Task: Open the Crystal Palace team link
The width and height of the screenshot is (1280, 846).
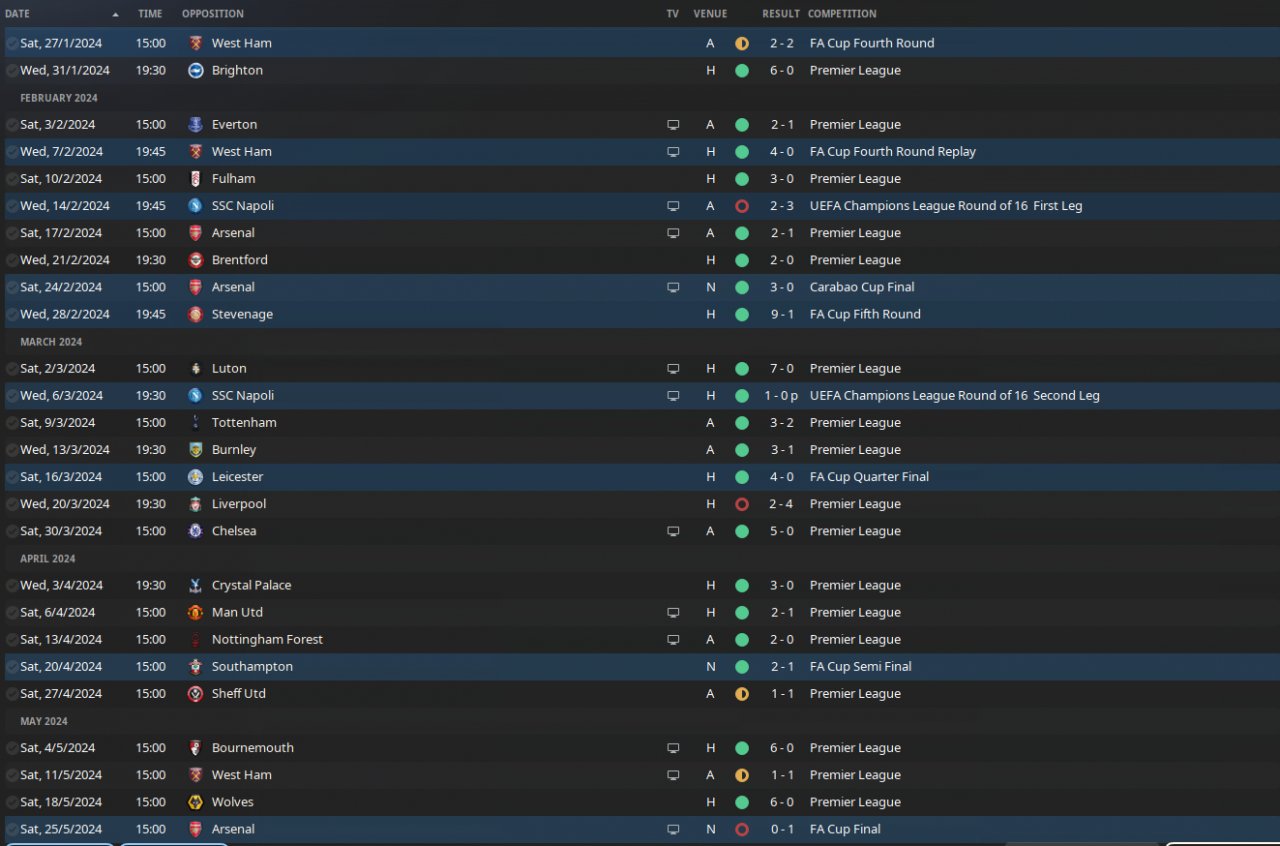Action: click(251, 585)
